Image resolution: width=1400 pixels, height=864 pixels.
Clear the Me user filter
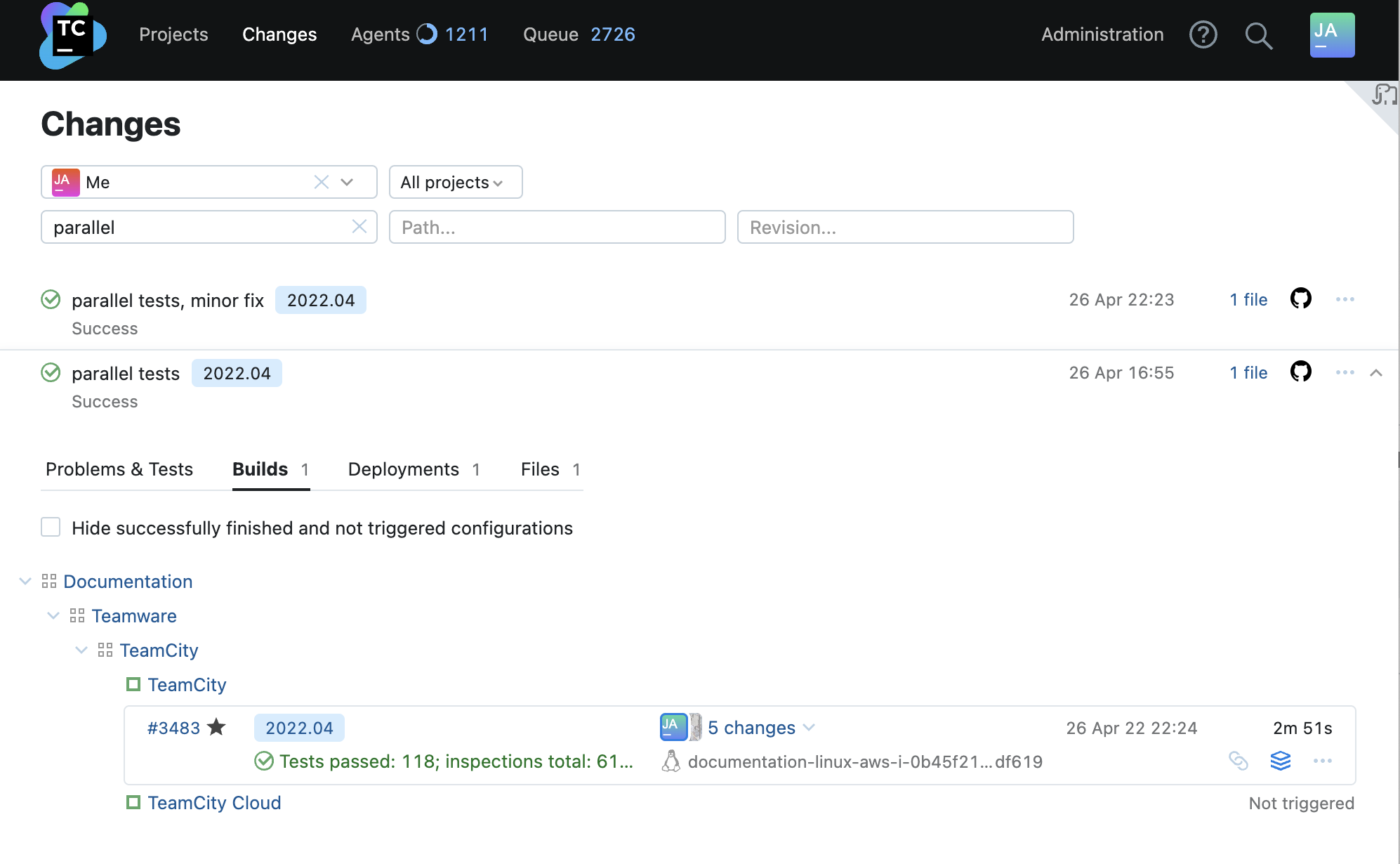coord(322,182)
